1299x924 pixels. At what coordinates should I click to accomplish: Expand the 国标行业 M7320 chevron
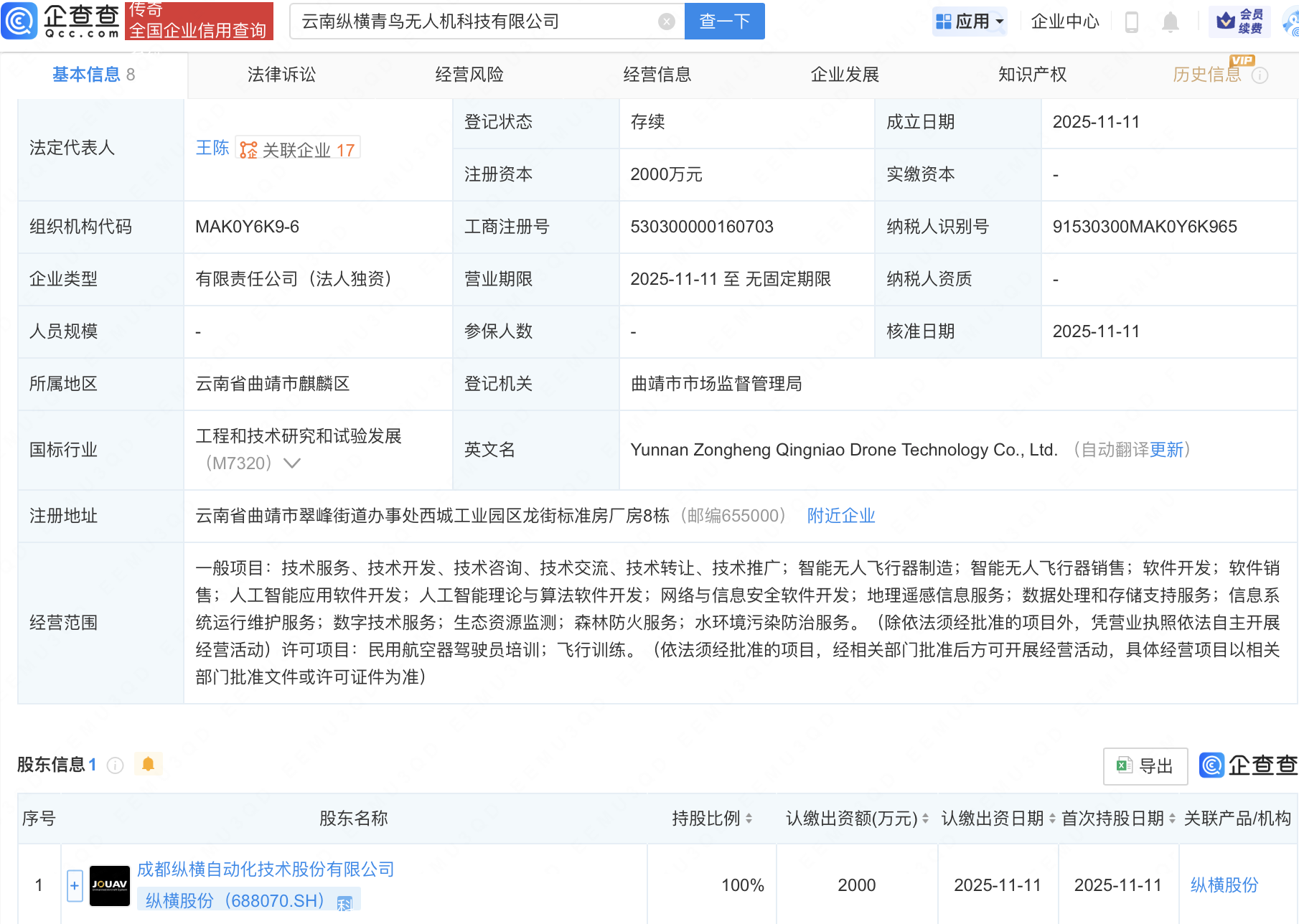(291, 463)
